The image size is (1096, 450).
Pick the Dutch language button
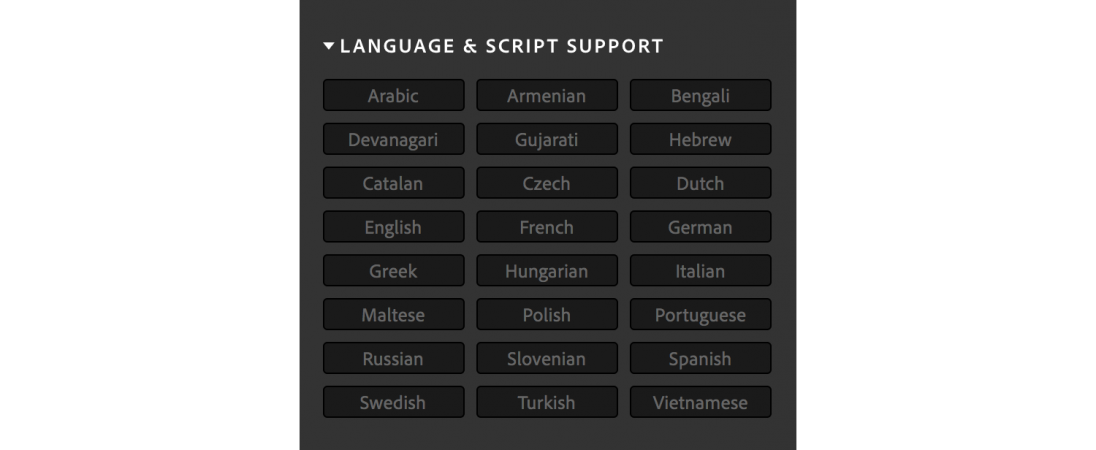pyautogui.click(x=700, y=184)
